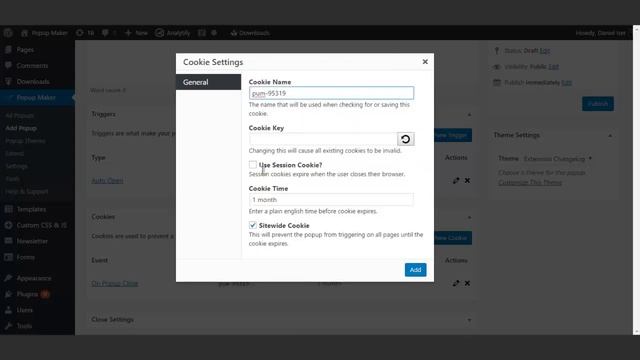The image size is (640, 360).
Task: Open Forms in the sidebar
Action: (25, 257)
